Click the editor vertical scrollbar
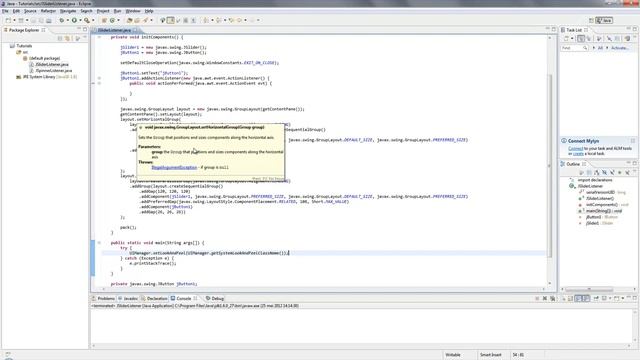The height and width of the screenshot is (360, 640). point(549,166)
